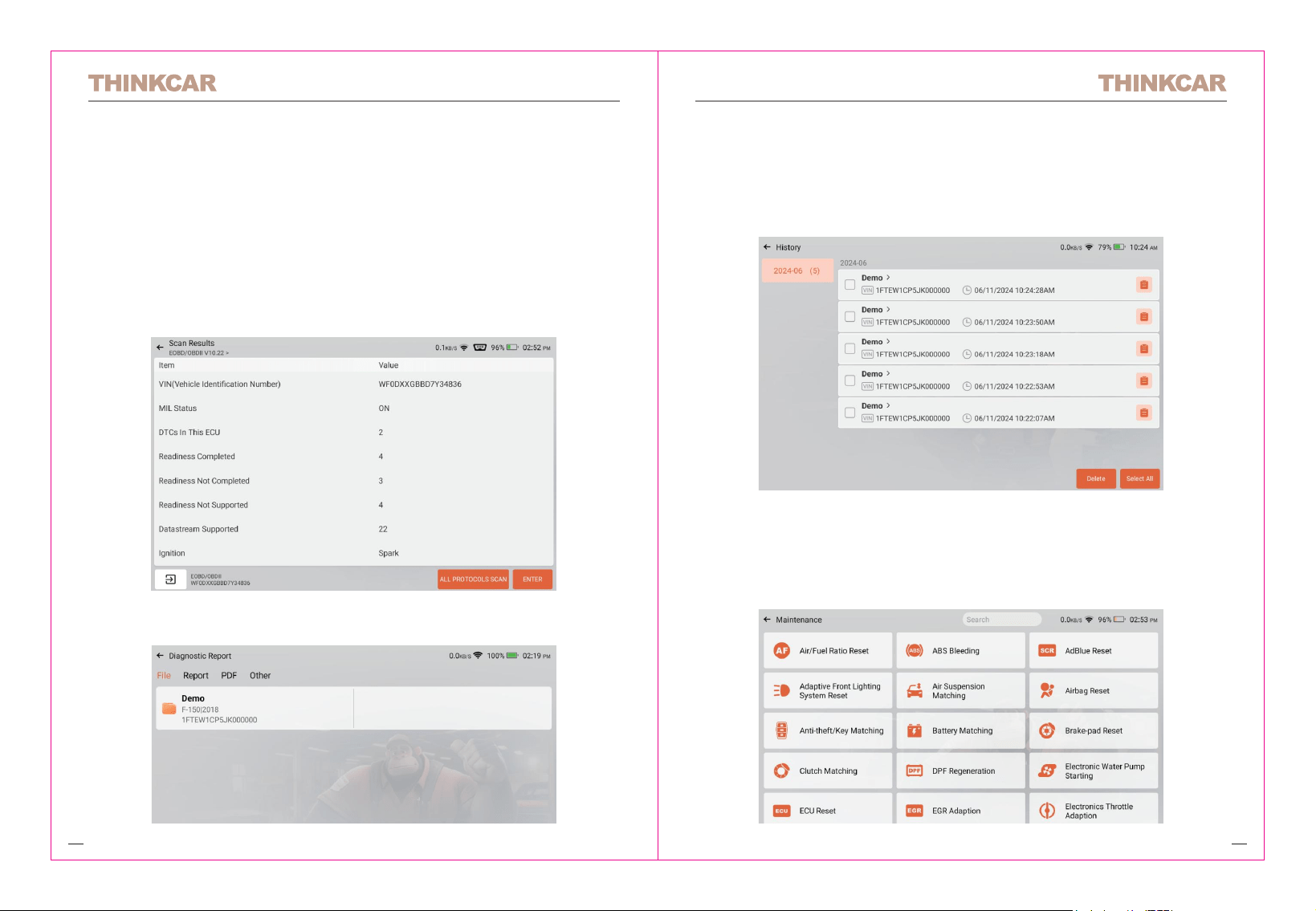Viewport: 1316px width, 911px height.
Task: Switch to the Report tab
Action: (x=196, y=676)
